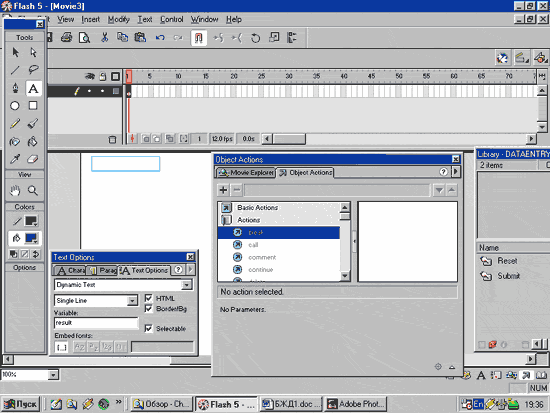Click the Rotate toolbar icon
The width and height of the screenshot is (550, 413).
[255, 38]
